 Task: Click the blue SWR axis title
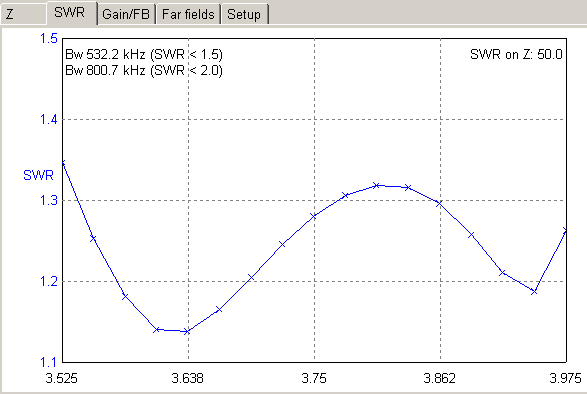(38, 175)
